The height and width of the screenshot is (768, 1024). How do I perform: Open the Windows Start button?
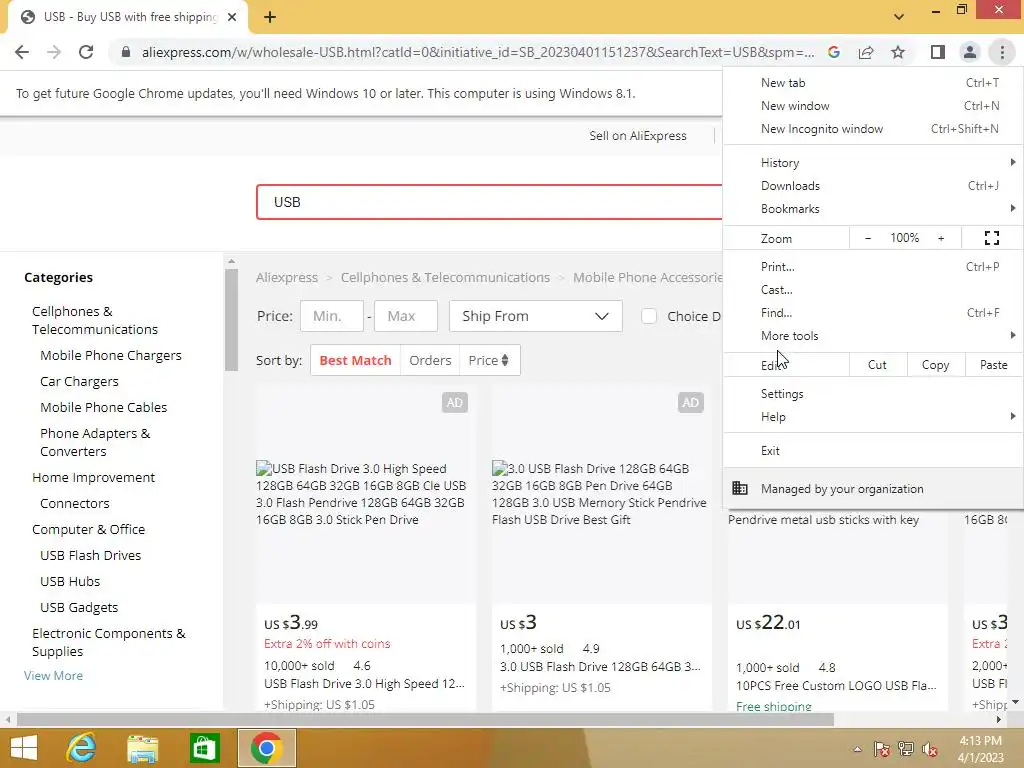coord(24,748)
